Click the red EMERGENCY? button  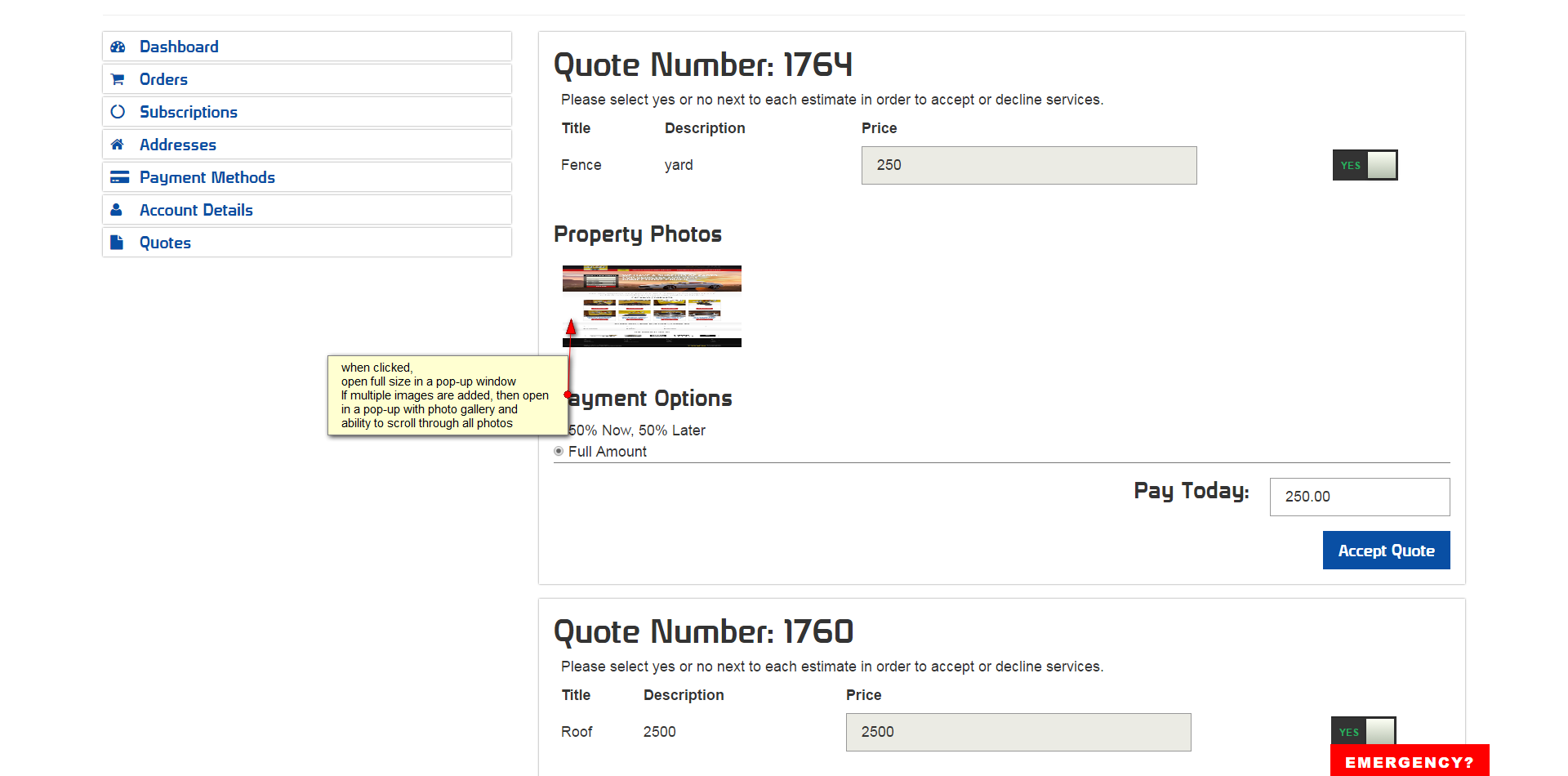(1409, 761)
